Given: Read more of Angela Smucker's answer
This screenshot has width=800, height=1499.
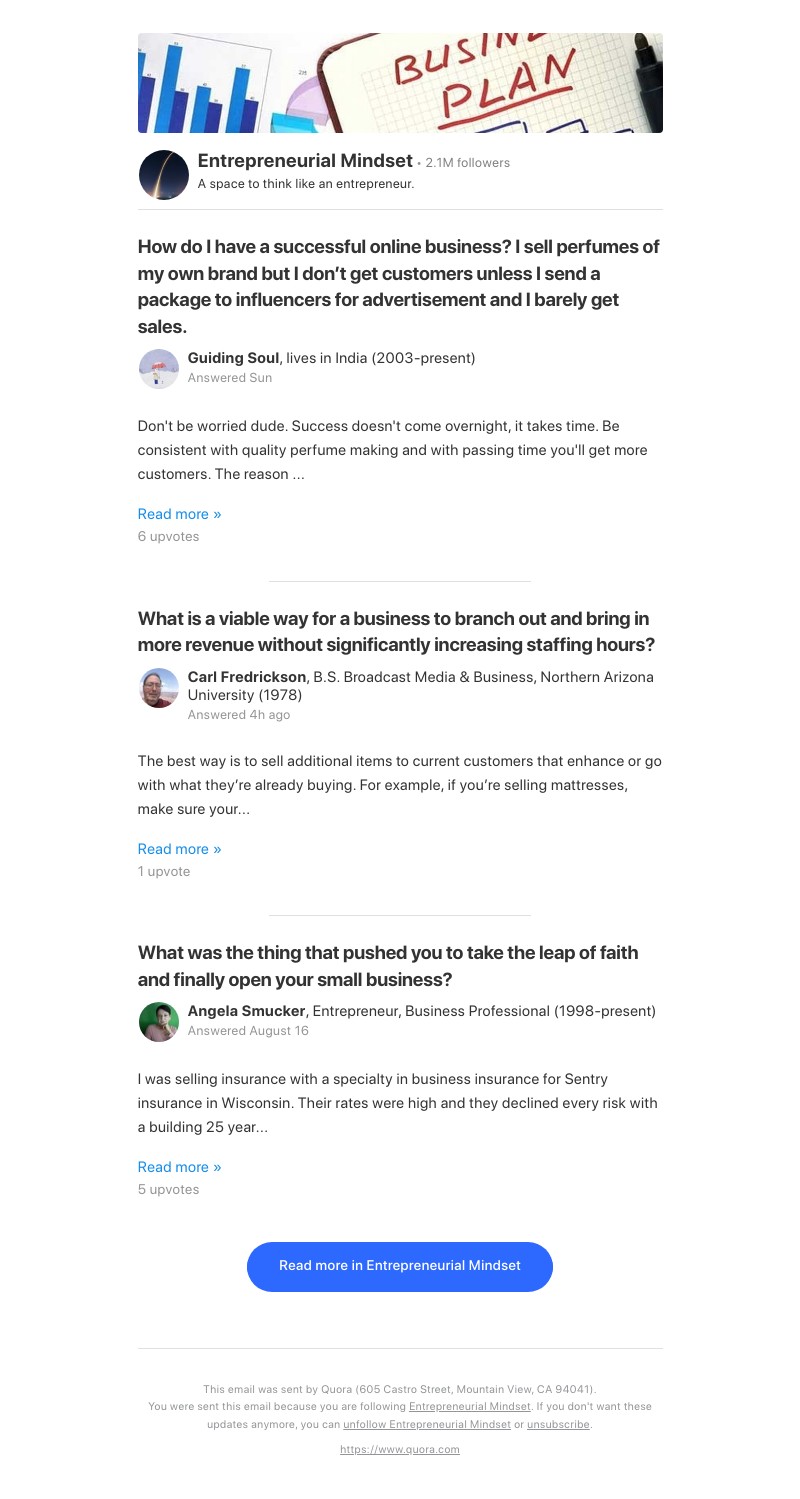Looking at the screenshot, I should [179, 1167].
